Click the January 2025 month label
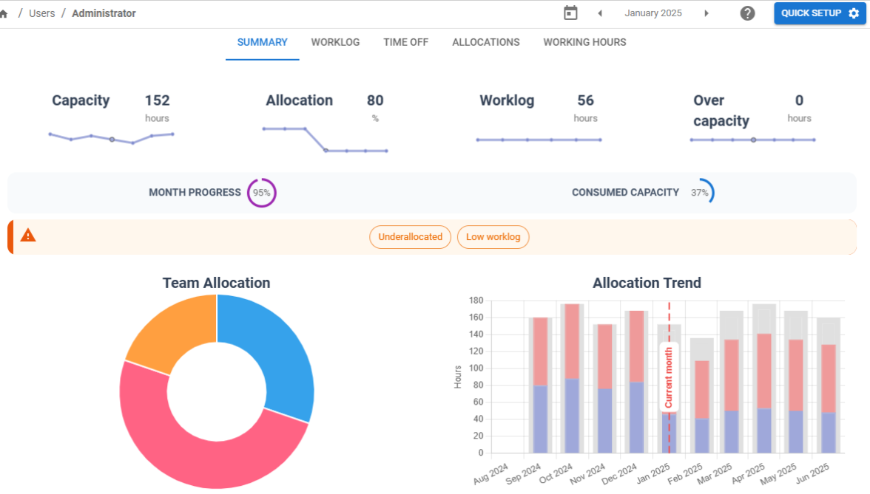The width and height of the screenshot is (870, 494). 653,13
